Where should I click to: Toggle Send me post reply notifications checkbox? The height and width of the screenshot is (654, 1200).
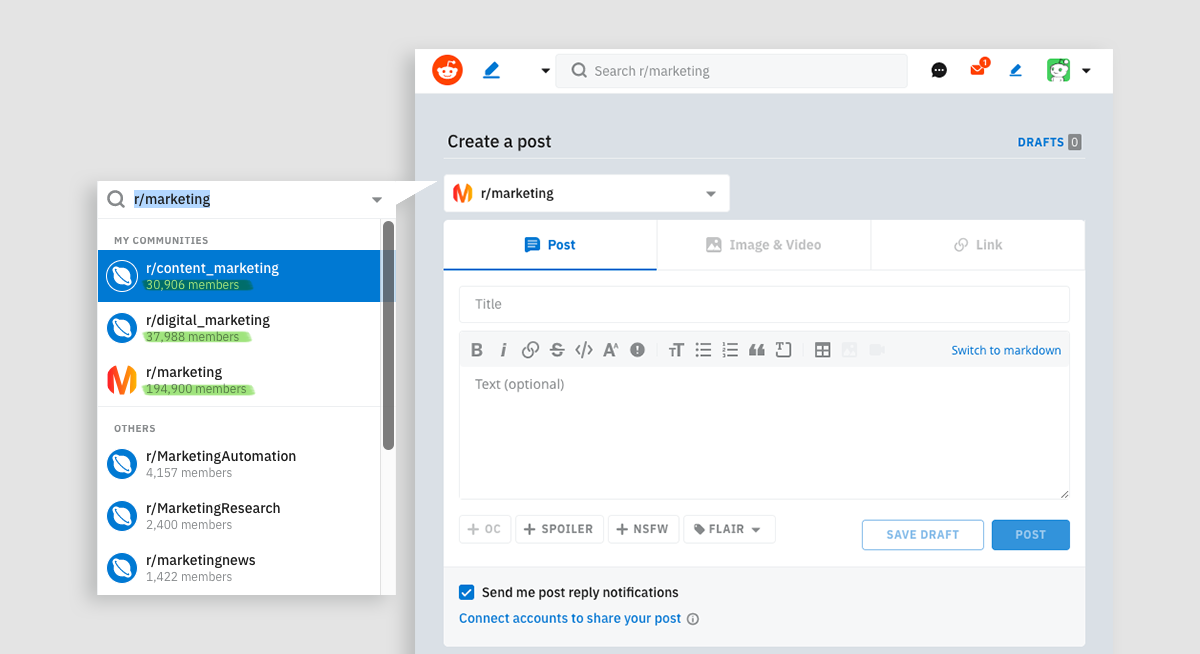tap(467, 592)
